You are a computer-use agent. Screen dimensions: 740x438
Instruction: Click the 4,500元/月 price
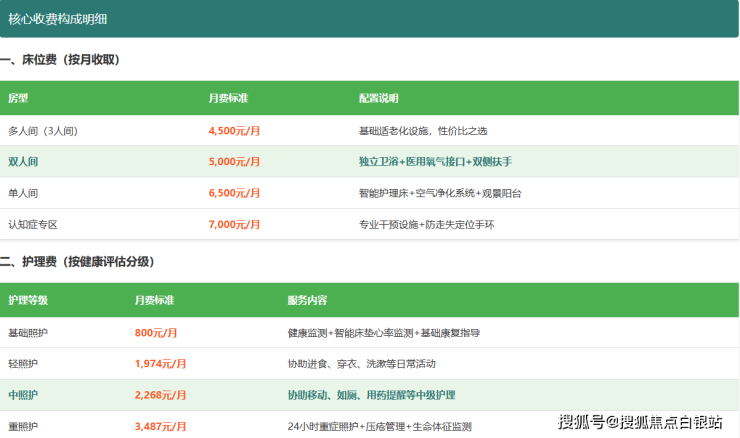235,131
